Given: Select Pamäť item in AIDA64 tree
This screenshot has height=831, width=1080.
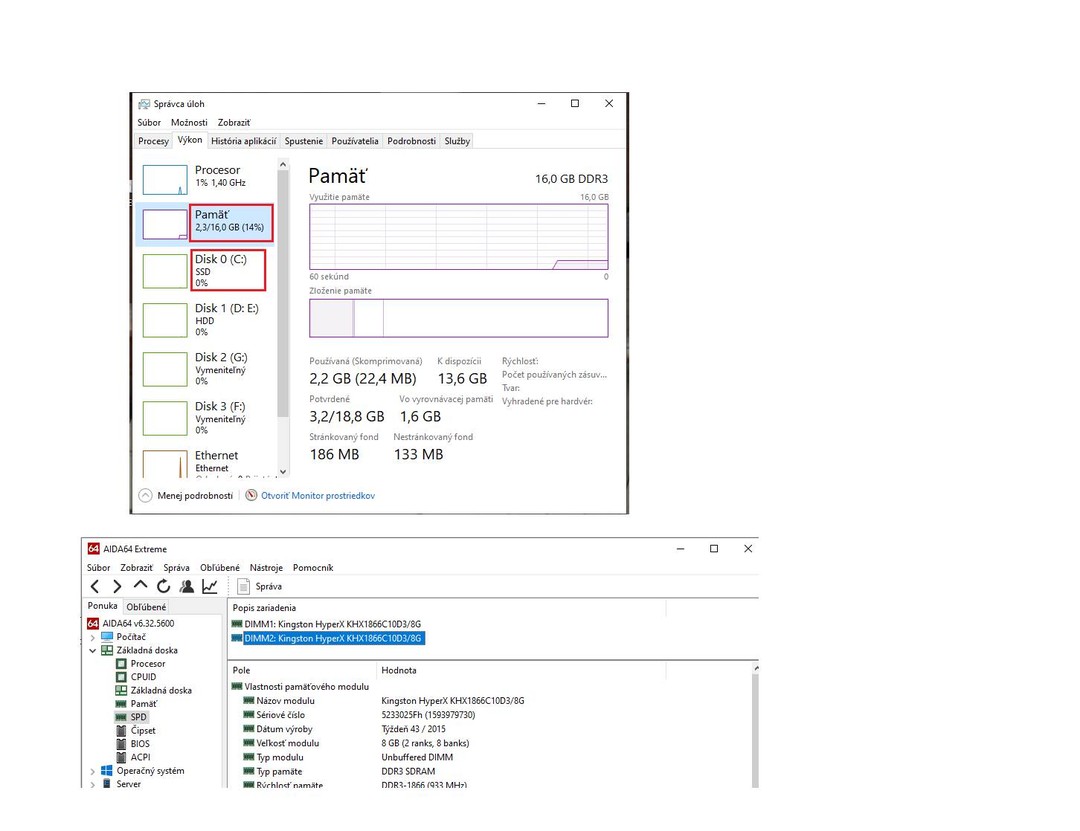Looking at the screenshot, I should [136, 704].
